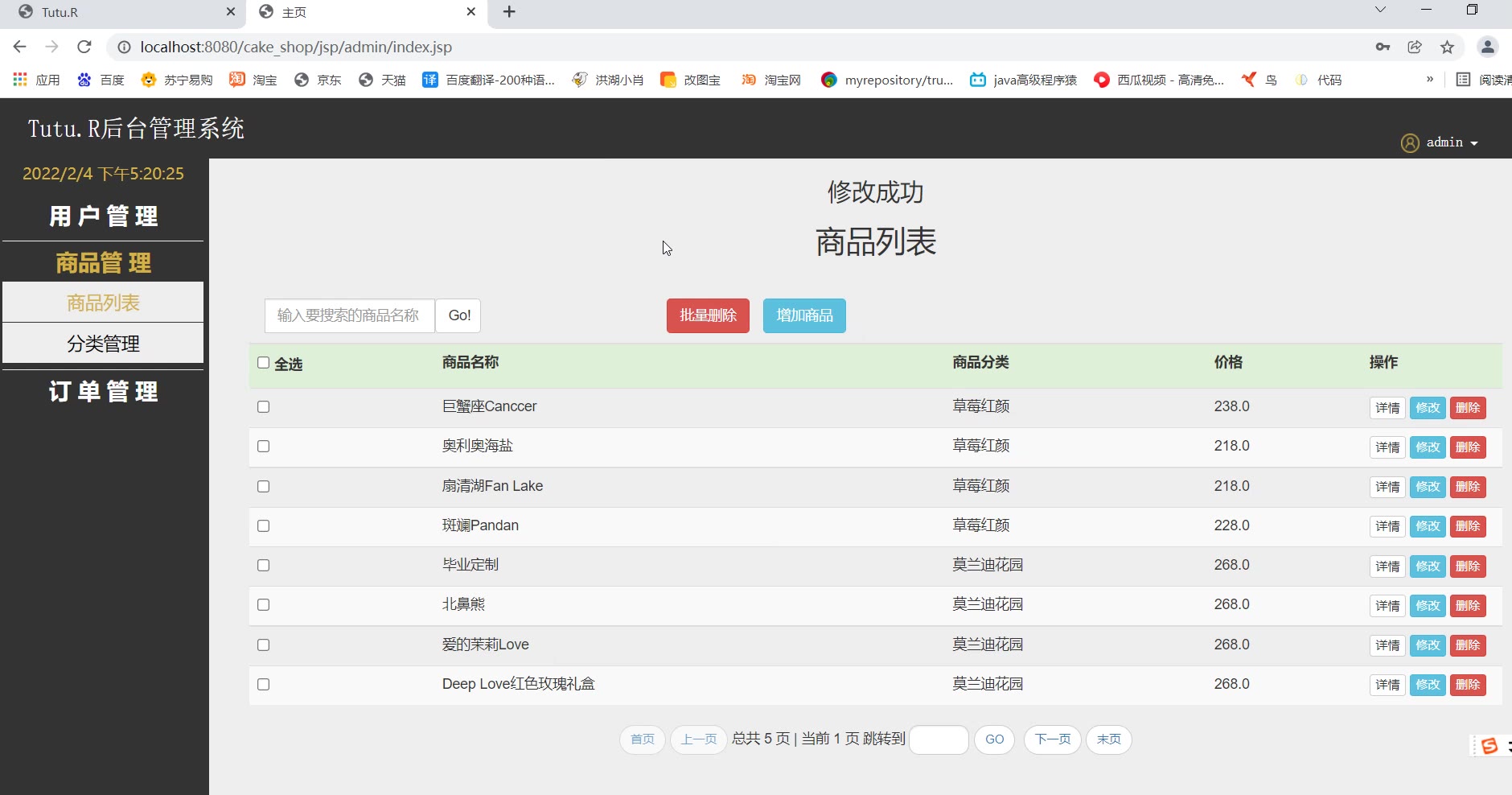Go to 下一页 in pagination

(x=1052, y=739)
